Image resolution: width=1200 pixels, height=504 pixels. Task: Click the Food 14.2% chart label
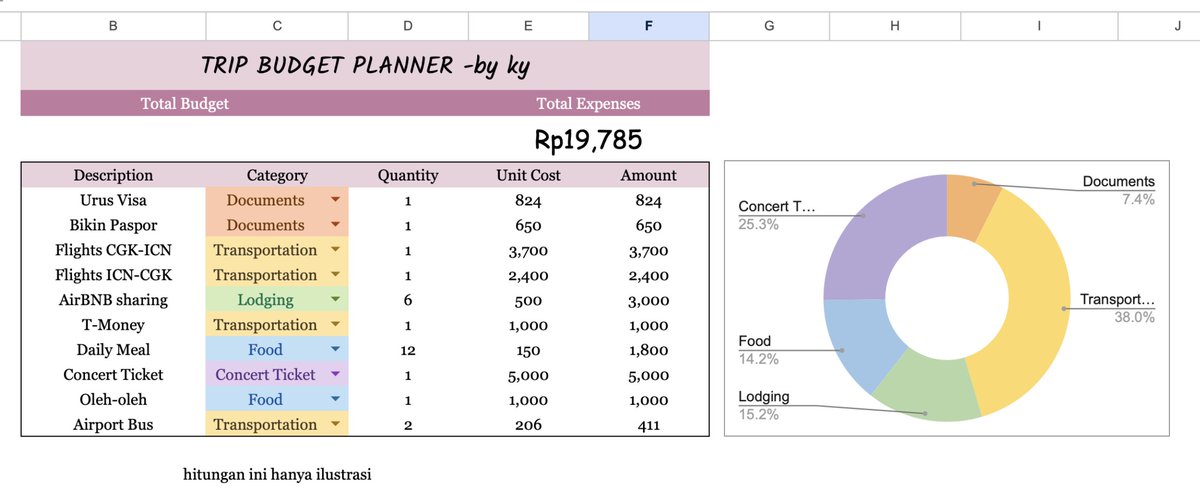click(757, 350)
